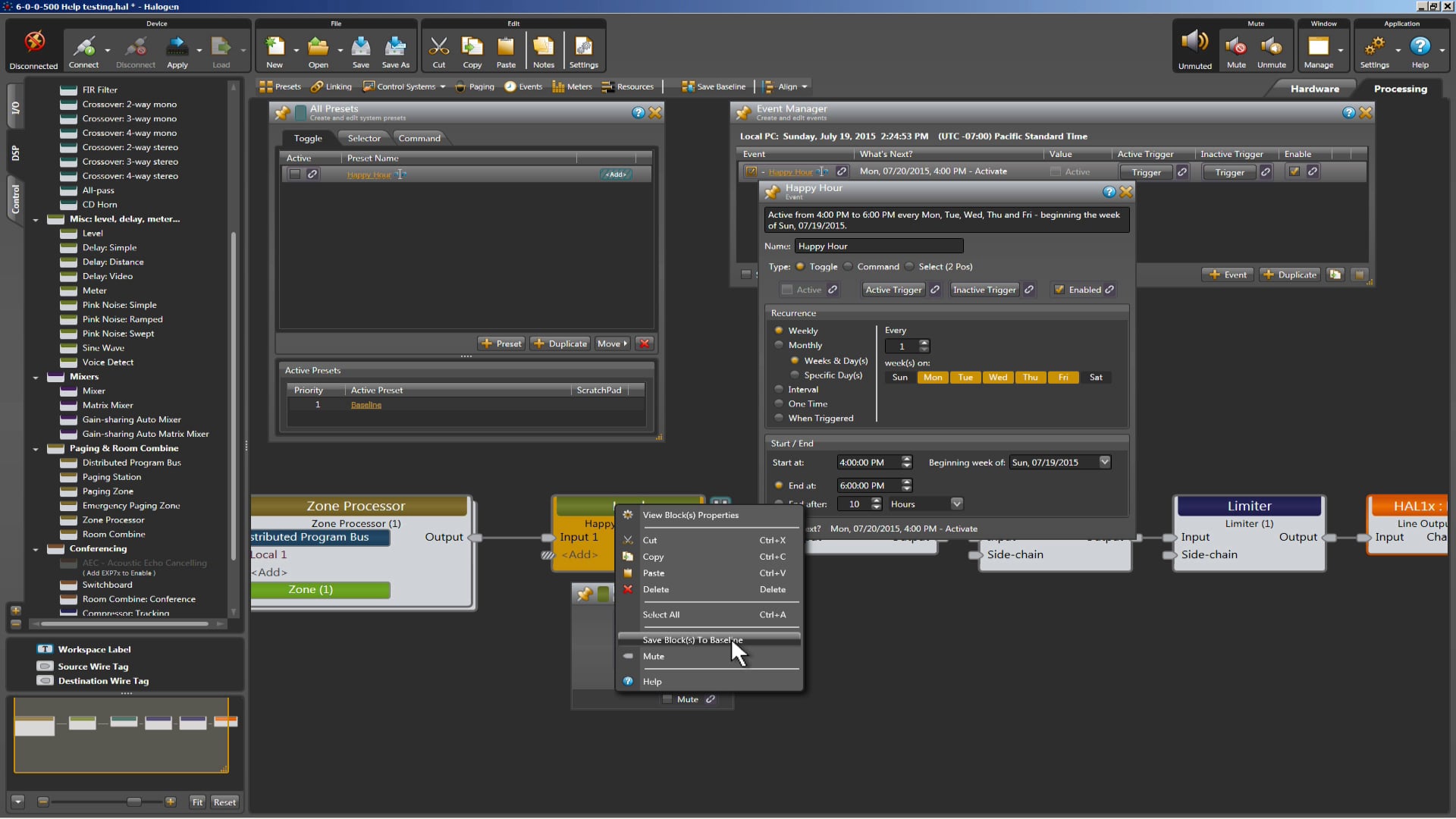Check the Active box for Happy Hour preset
This screenshot has height=819, width=1456.
point(295,174)
